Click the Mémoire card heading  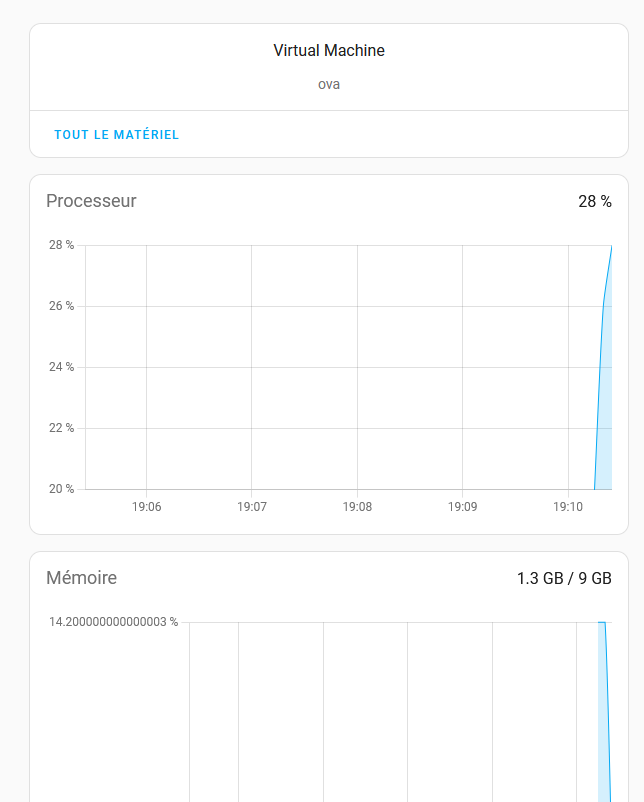(x=81, y=578)
